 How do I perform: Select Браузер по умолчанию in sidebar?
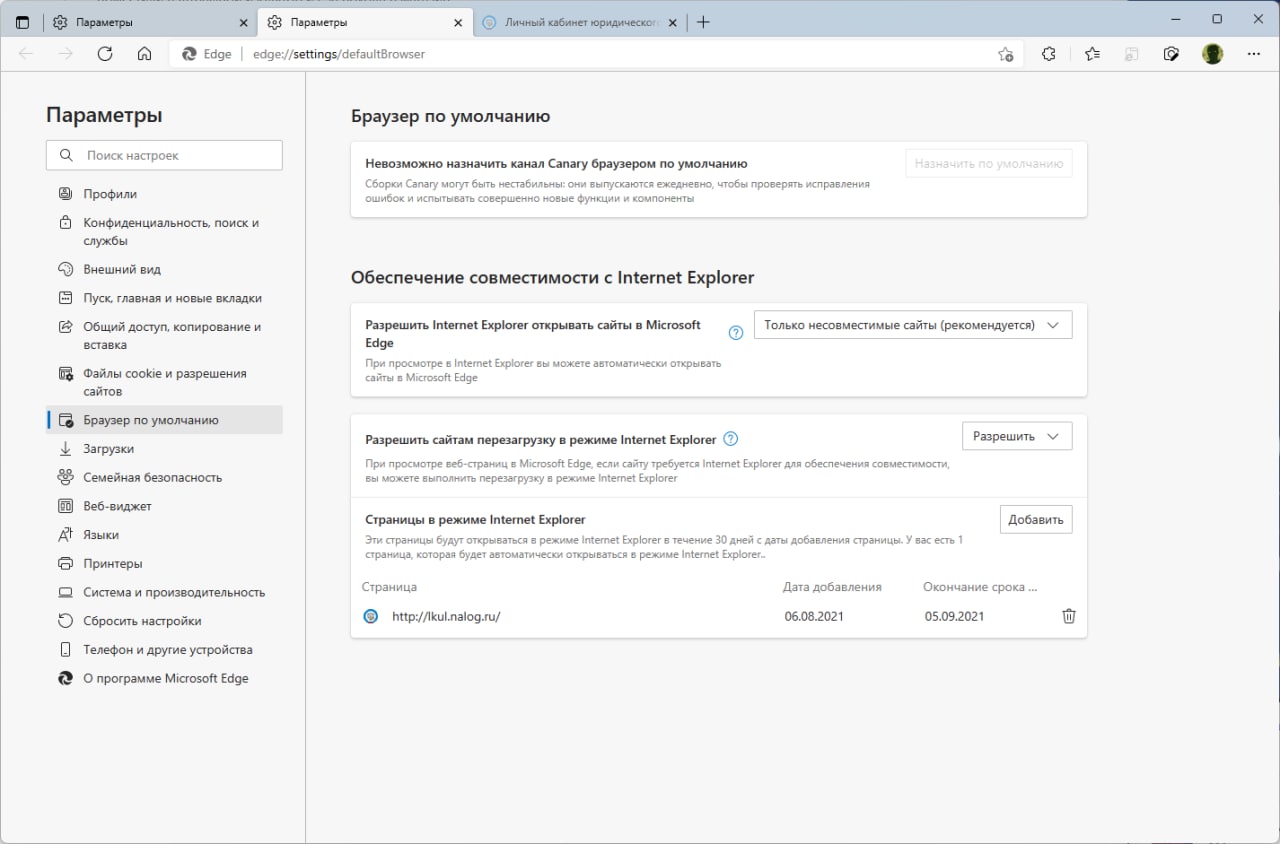(165, 420)
